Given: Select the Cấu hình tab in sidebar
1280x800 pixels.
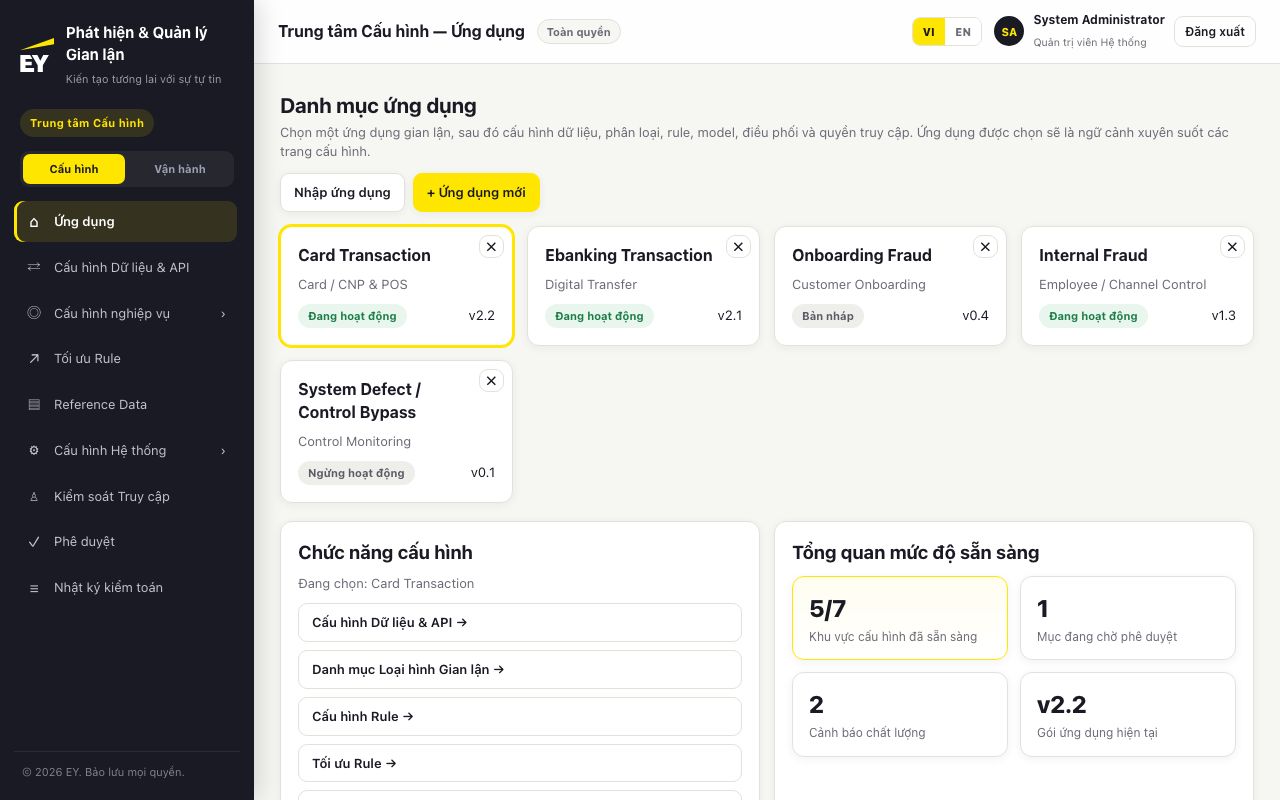Looking at the screenshot, I should point(74,169).
